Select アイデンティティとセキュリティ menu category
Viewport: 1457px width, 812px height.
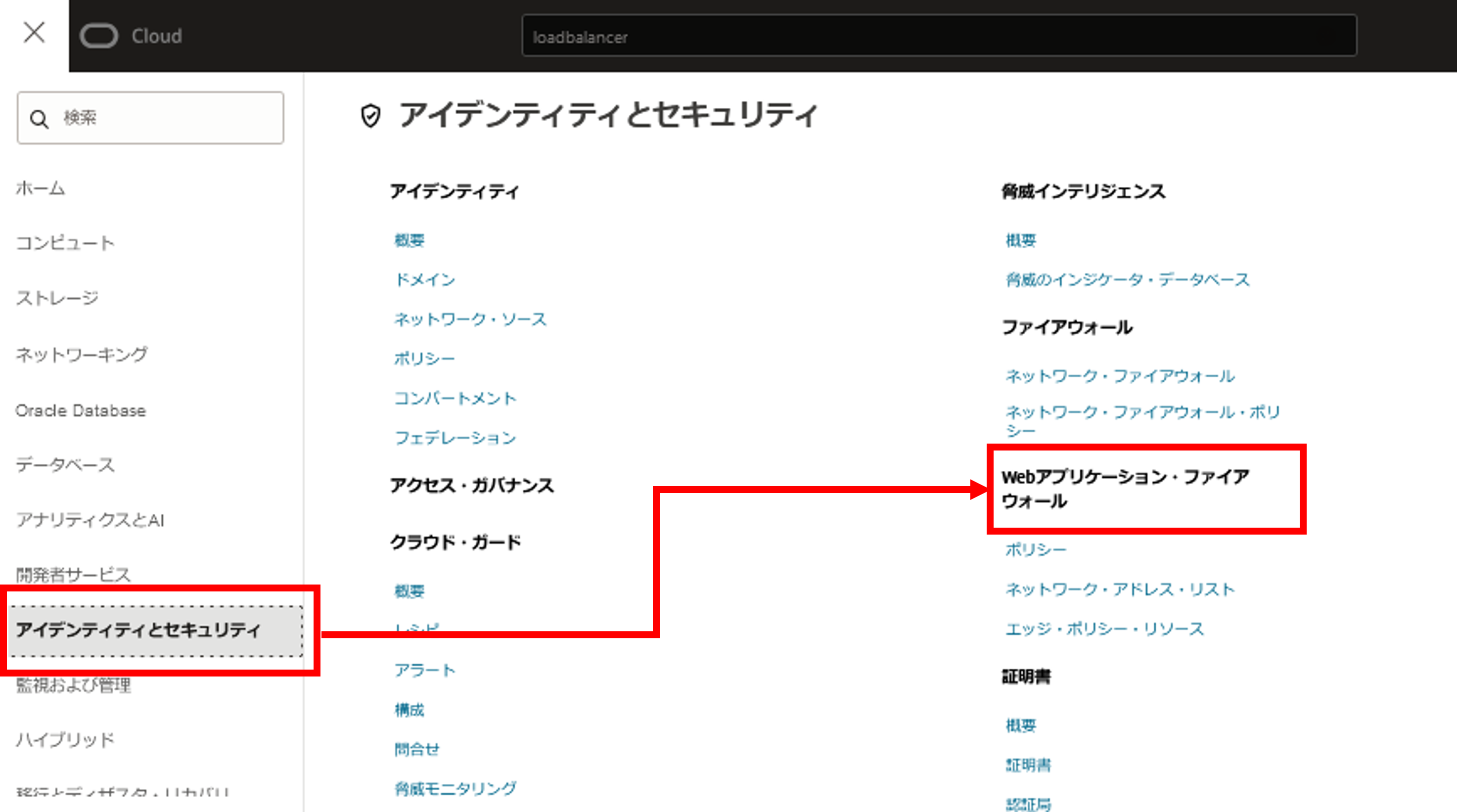(x=157, y=631)
